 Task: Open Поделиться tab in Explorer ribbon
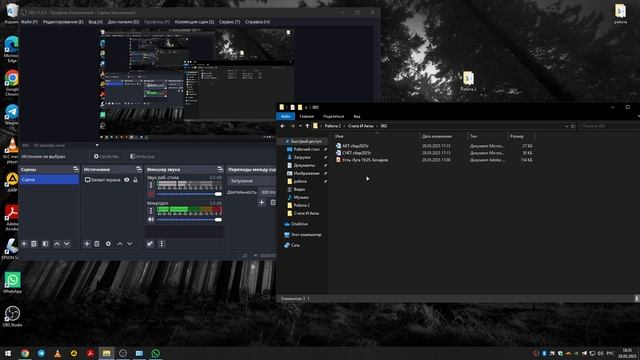(x=333, y=116)
